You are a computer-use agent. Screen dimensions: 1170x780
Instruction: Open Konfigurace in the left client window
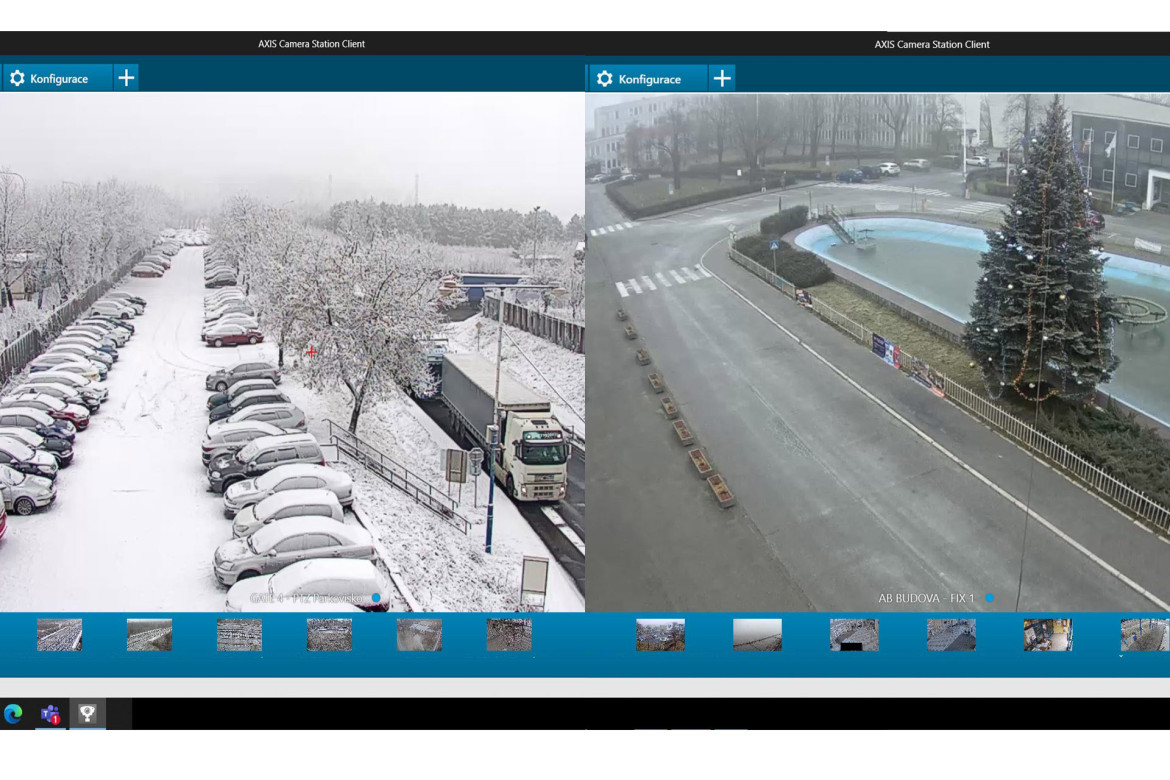[58, 78]
